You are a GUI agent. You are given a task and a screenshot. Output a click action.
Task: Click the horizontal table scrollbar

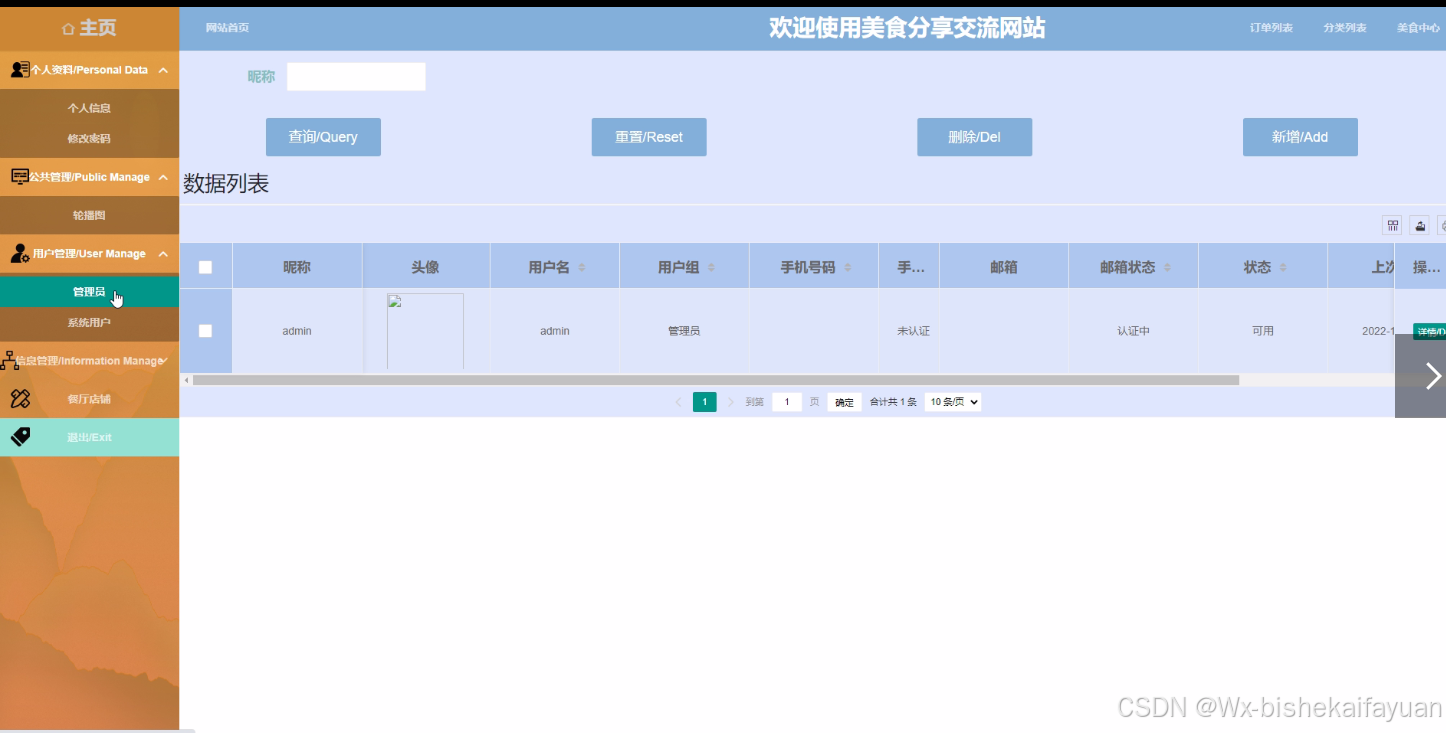coord(716,380)
